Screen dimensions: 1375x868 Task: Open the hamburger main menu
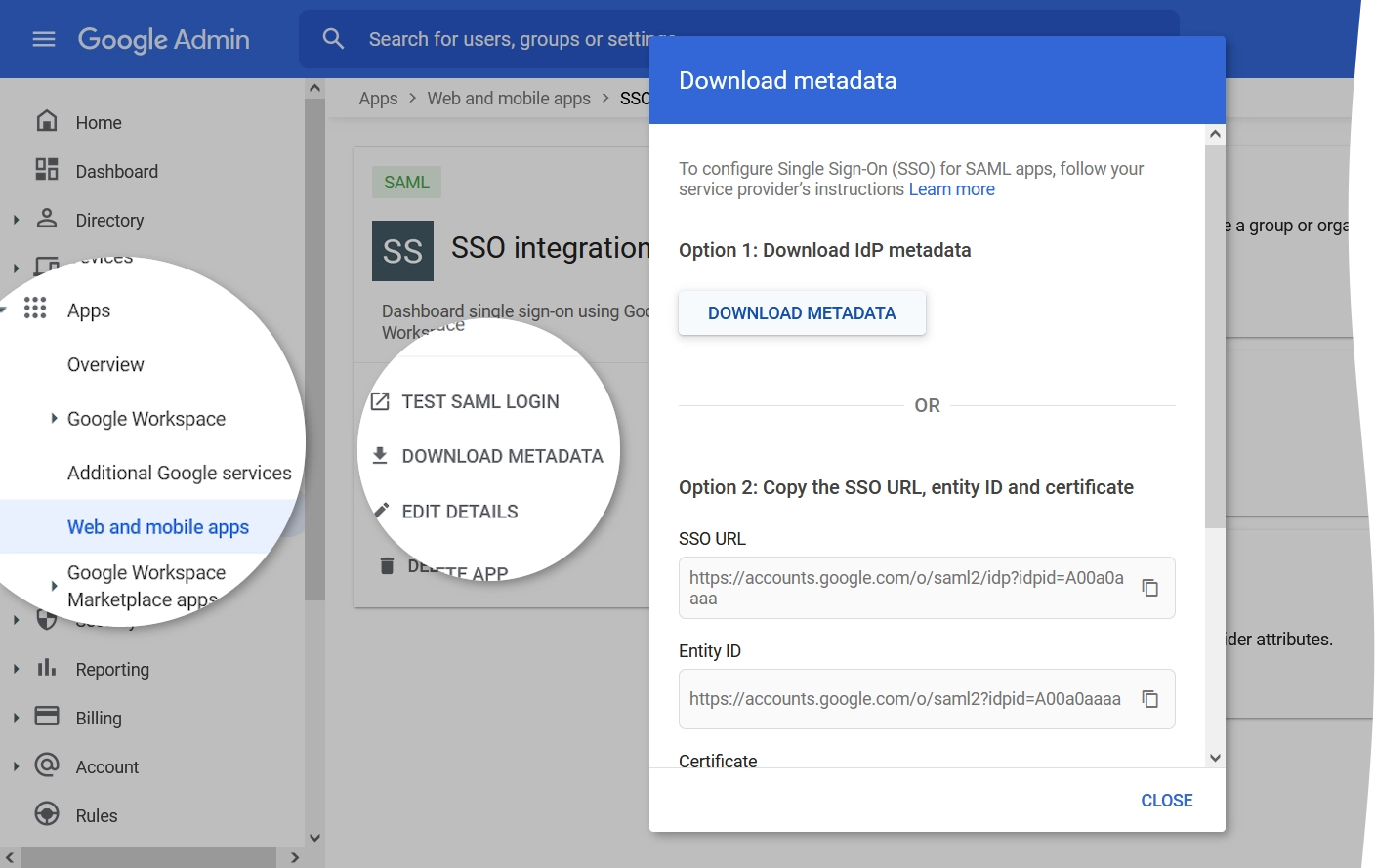tap(44, 39)
